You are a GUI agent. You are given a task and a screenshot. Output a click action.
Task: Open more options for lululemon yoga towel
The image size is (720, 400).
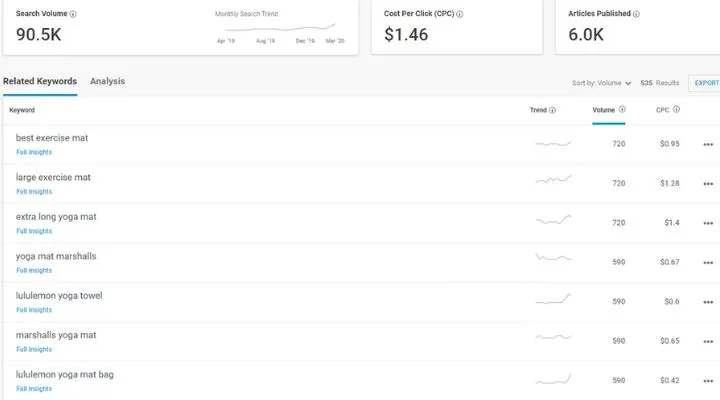tap(708, 303)
